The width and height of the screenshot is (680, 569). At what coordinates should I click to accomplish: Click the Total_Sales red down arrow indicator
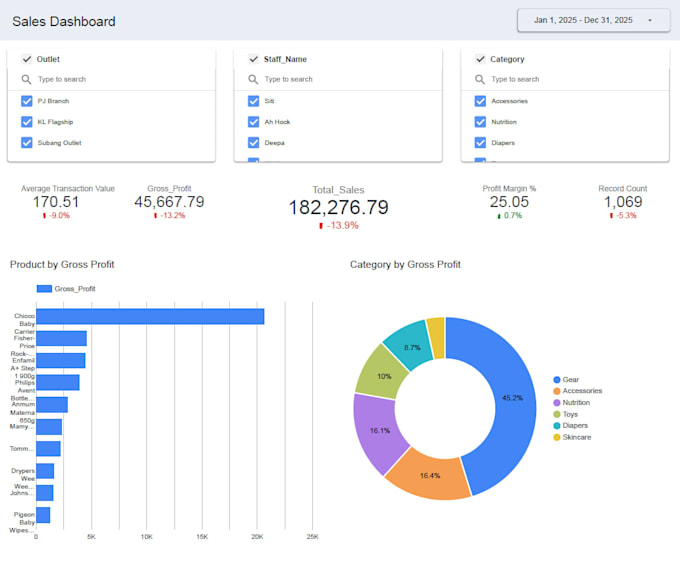[x=321, y=226]
